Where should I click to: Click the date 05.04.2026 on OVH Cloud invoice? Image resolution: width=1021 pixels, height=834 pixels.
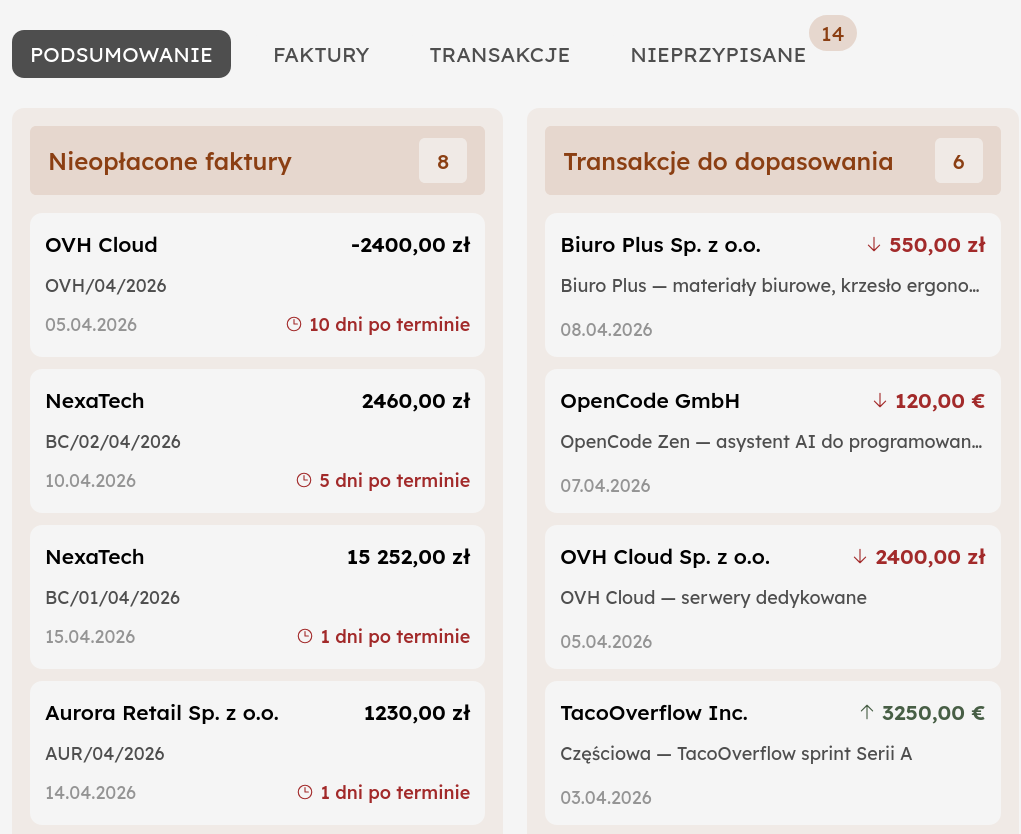(91, 324)
